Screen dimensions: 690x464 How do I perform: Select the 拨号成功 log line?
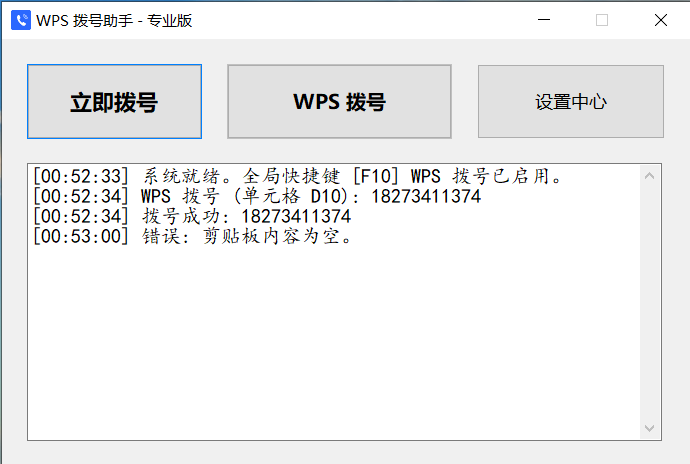pyautogui.click(x=192, y=216)
